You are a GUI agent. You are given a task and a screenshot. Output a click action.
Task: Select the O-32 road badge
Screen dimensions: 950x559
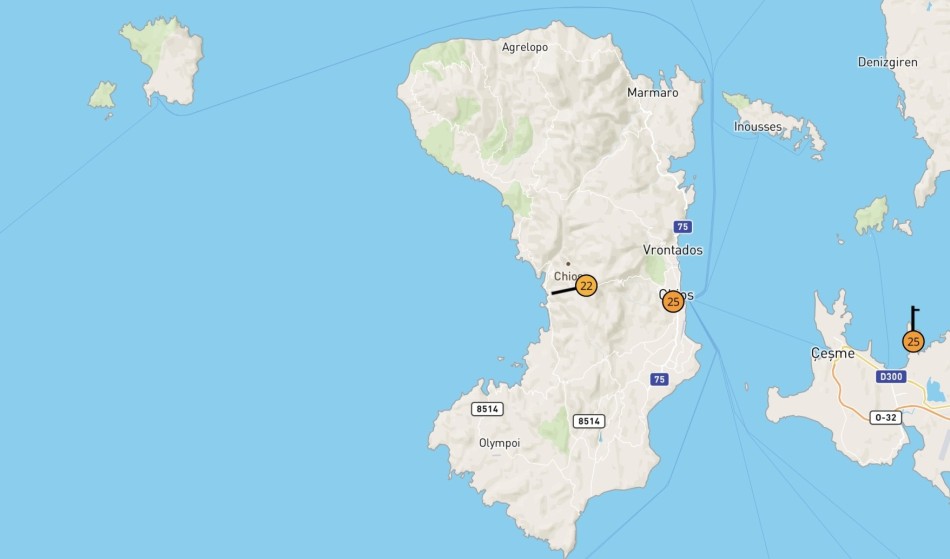pos(886,417)
